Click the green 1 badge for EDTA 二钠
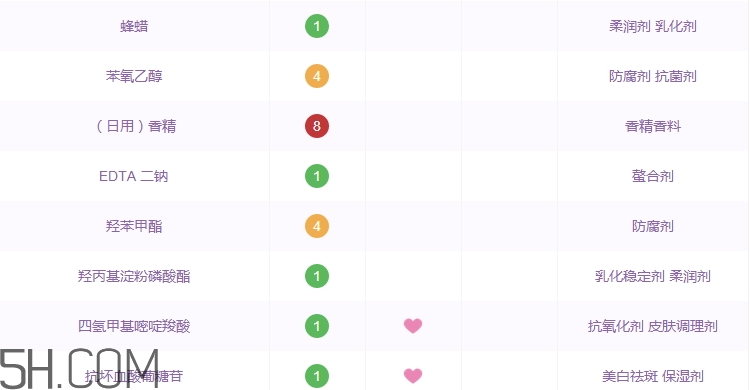The image size is (750, 390). [317, 176]
